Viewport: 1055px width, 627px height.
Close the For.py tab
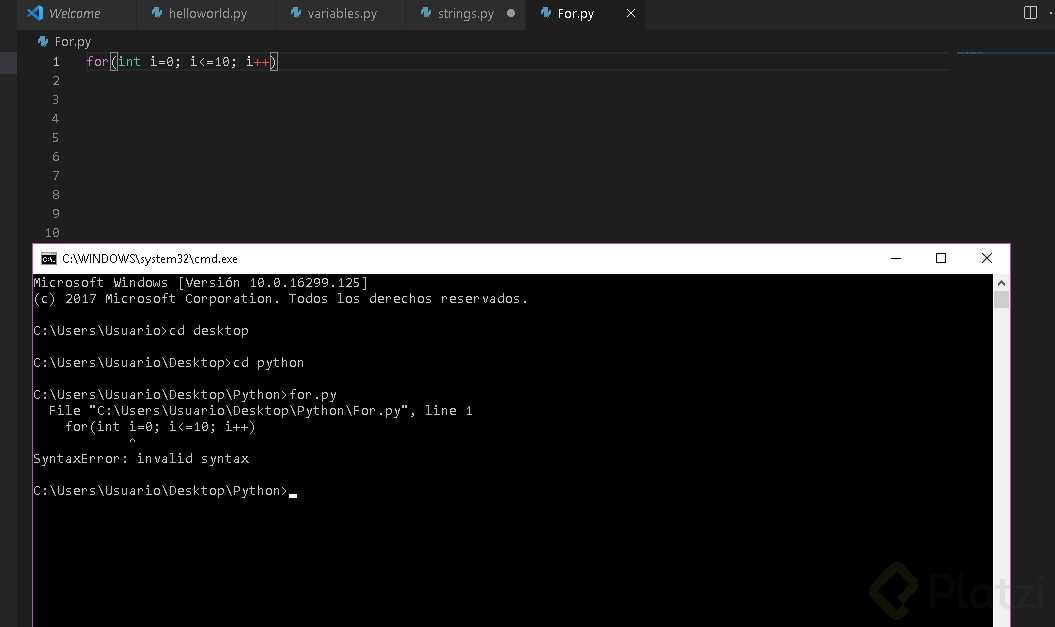tap(630, 13)
